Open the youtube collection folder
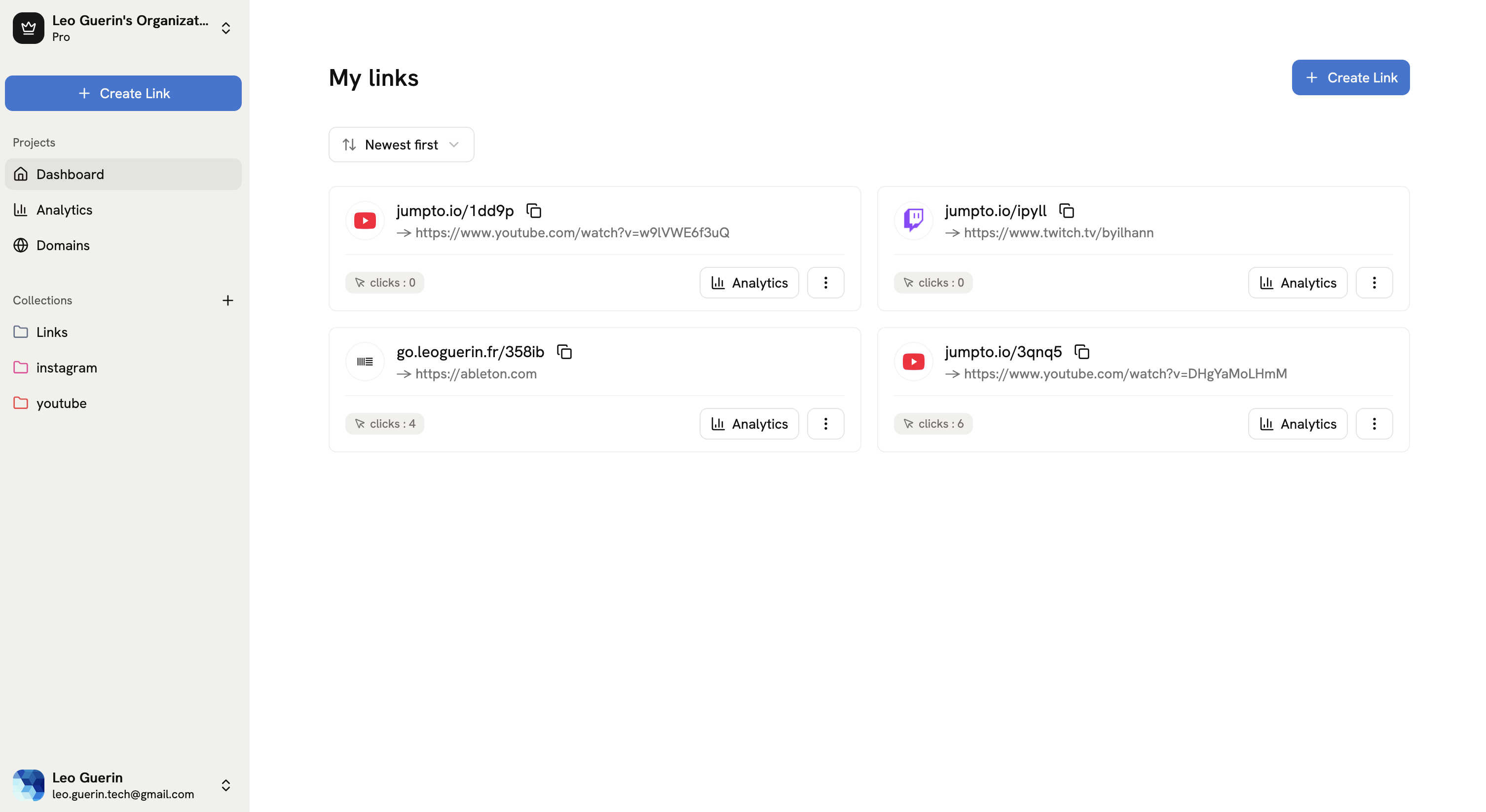The image size is (1486, 812). (x=61, y=403)
